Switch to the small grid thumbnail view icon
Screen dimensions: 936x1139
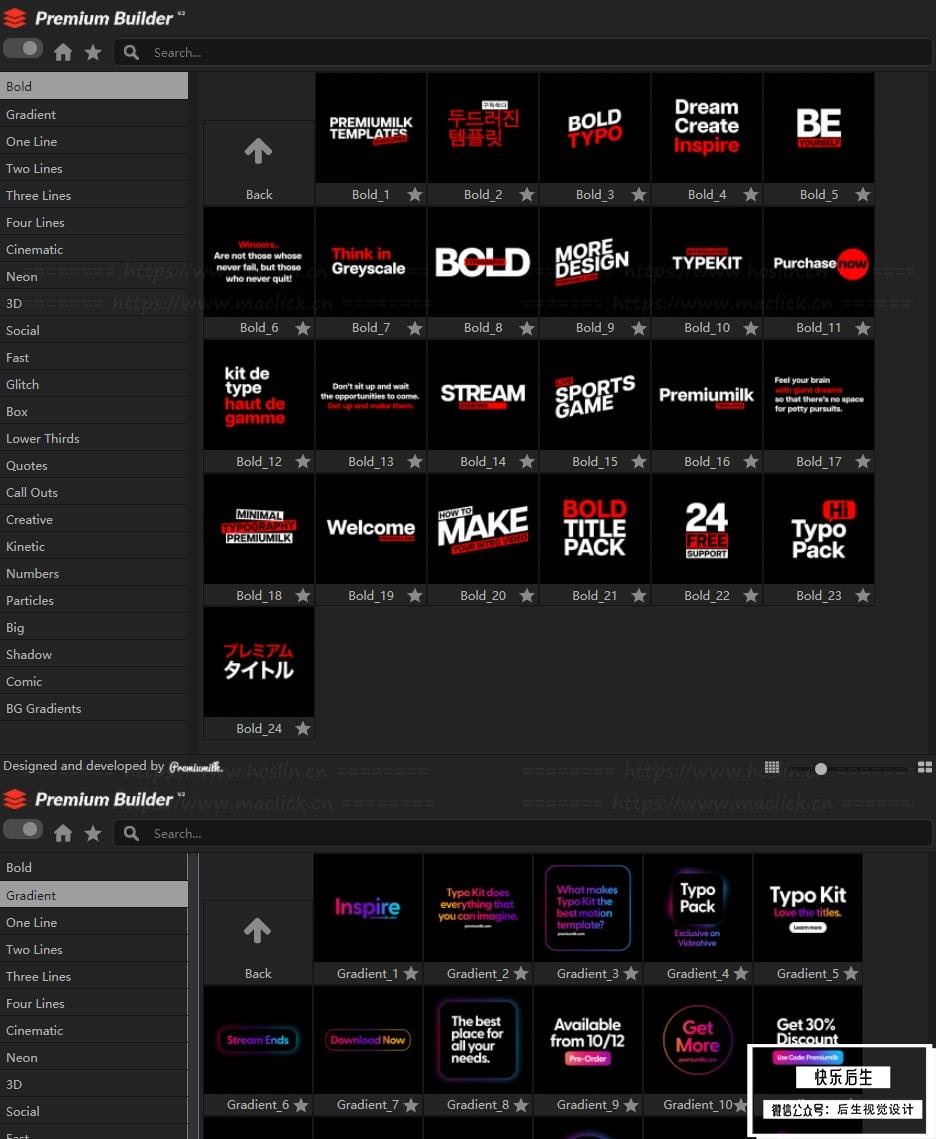tap(772, 767)
